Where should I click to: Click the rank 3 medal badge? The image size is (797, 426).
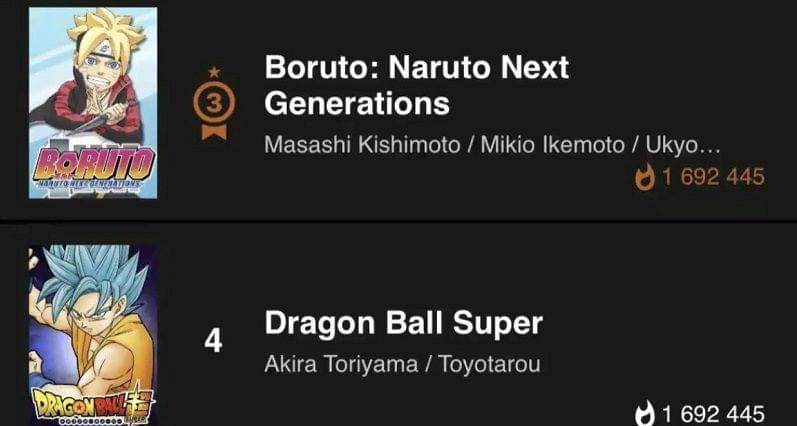point(213,100)
